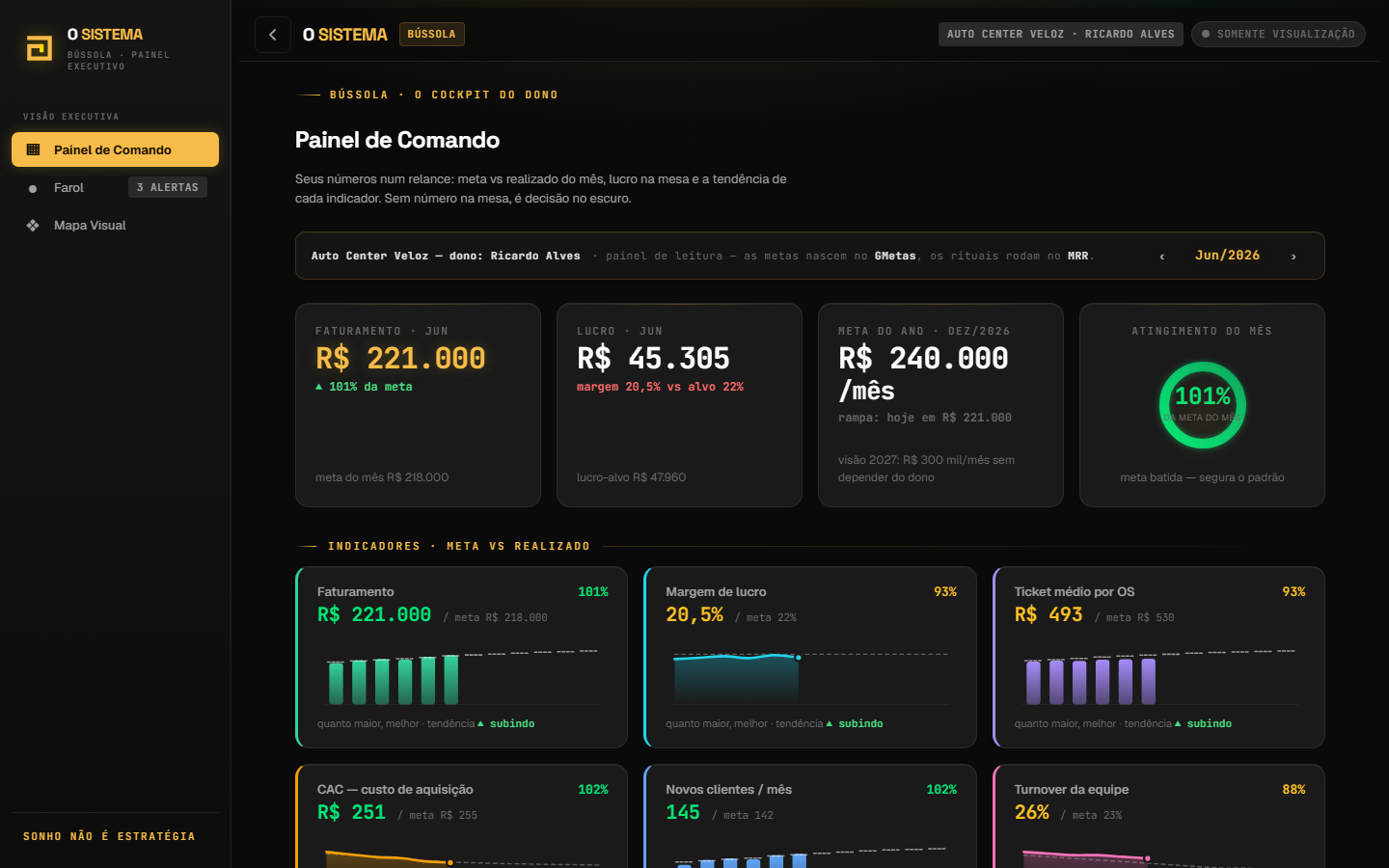The width and height of the screenshot is (1389, 868).
Task: Open Mapa Visual in the sidebar
Action: coord(115,225)
